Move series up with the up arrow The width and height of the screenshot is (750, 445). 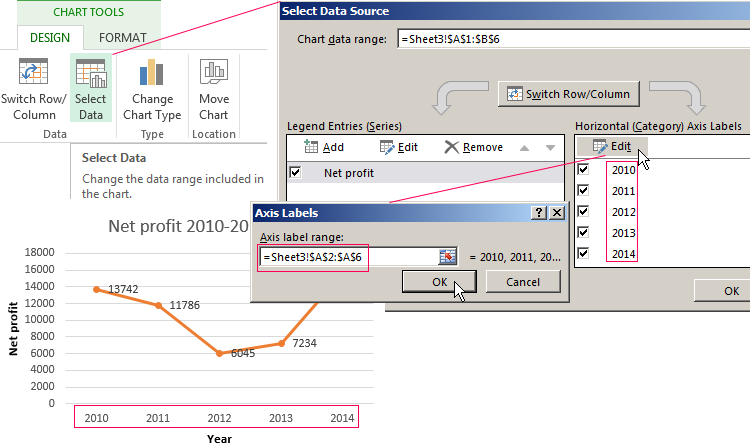(524, 148)
